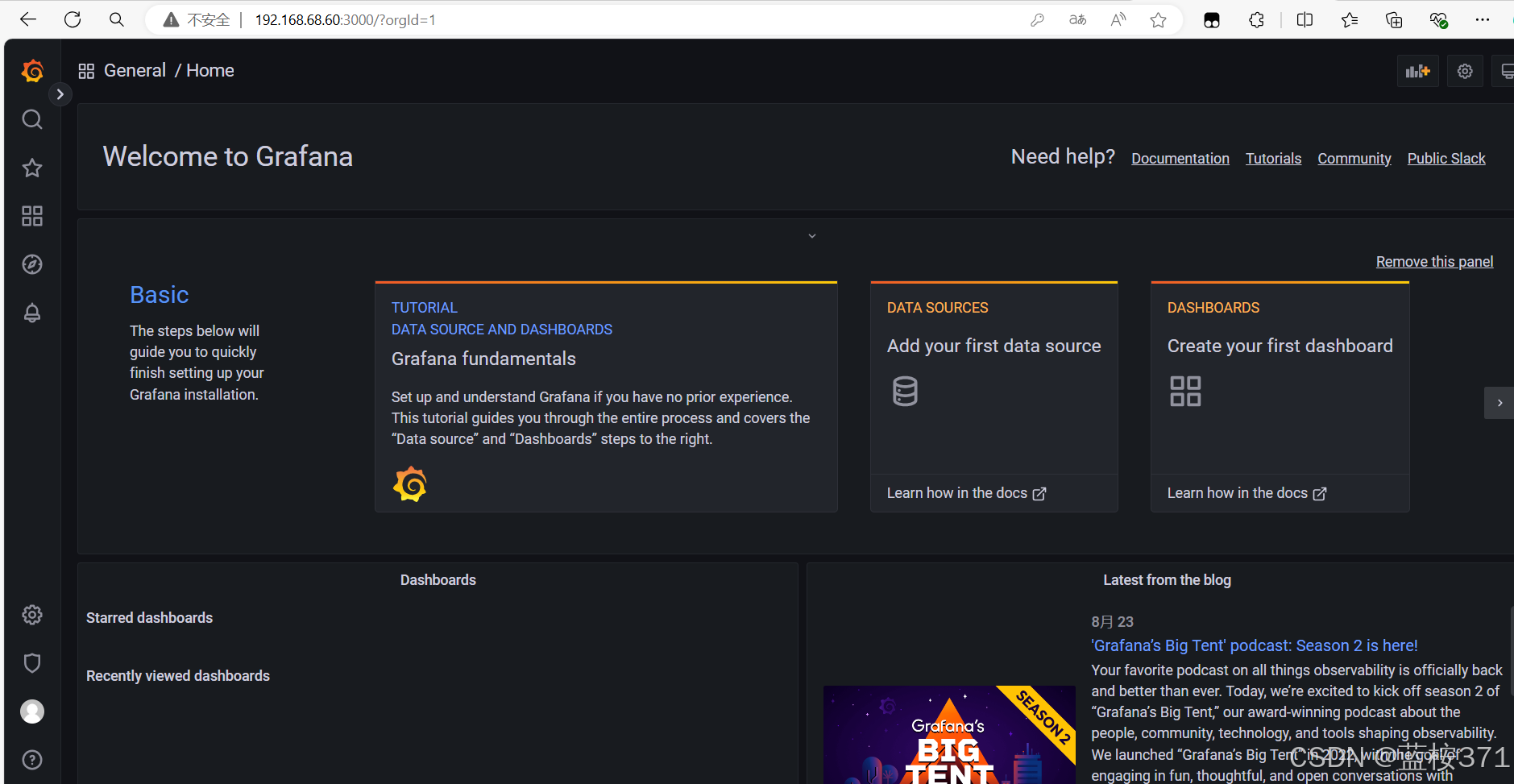Open the Big Tent podcast Season 2 article
The height and width of the screenshot is (784, 1514).
1254,645
